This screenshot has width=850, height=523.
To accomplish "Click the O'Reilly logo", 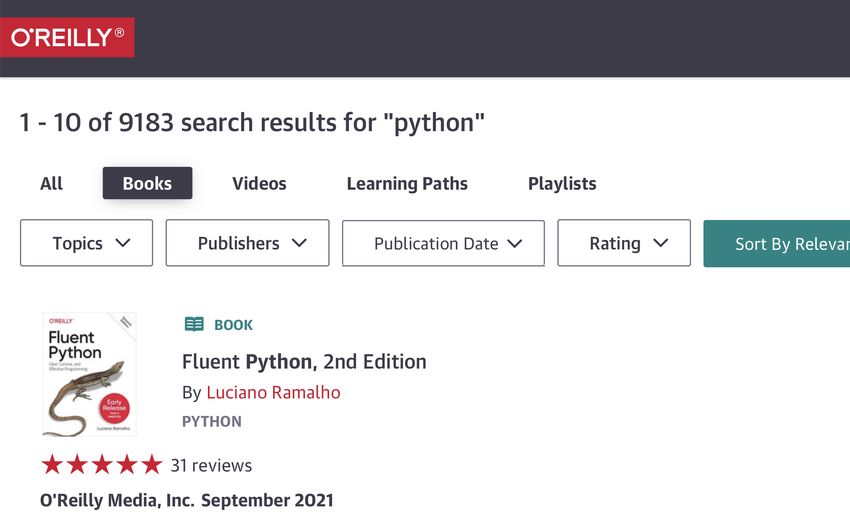I will pos(67,37).
